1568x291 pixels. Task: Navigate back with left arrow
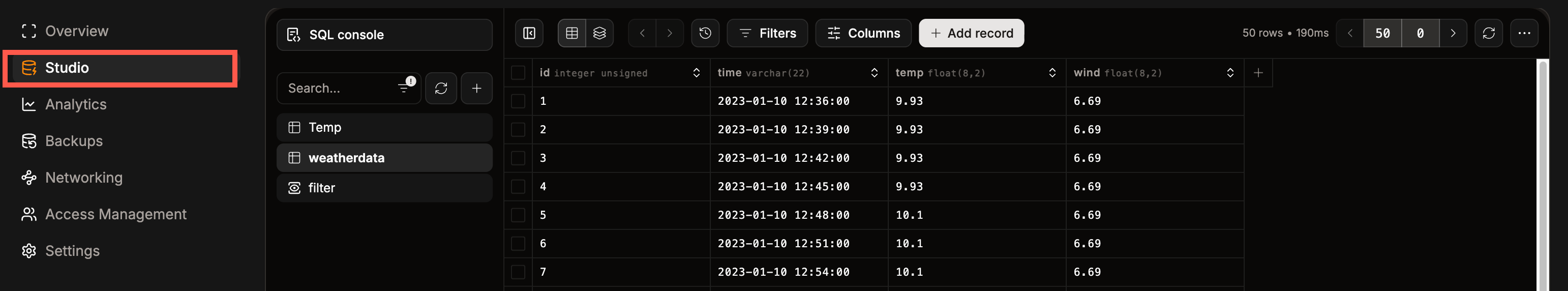[642, 33]
